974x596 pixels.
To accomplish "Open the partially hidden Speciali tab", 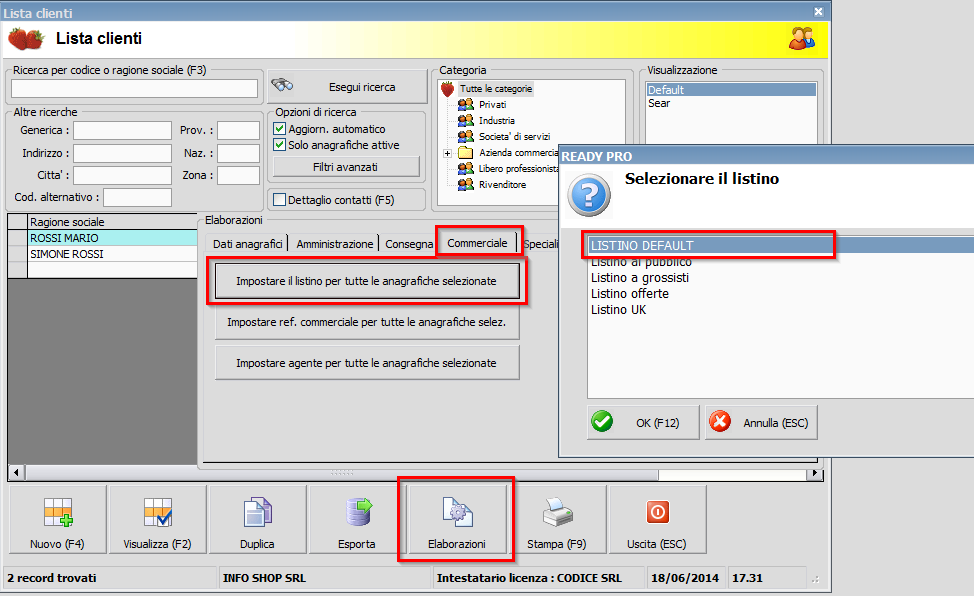I will click(x=540, y=244).
